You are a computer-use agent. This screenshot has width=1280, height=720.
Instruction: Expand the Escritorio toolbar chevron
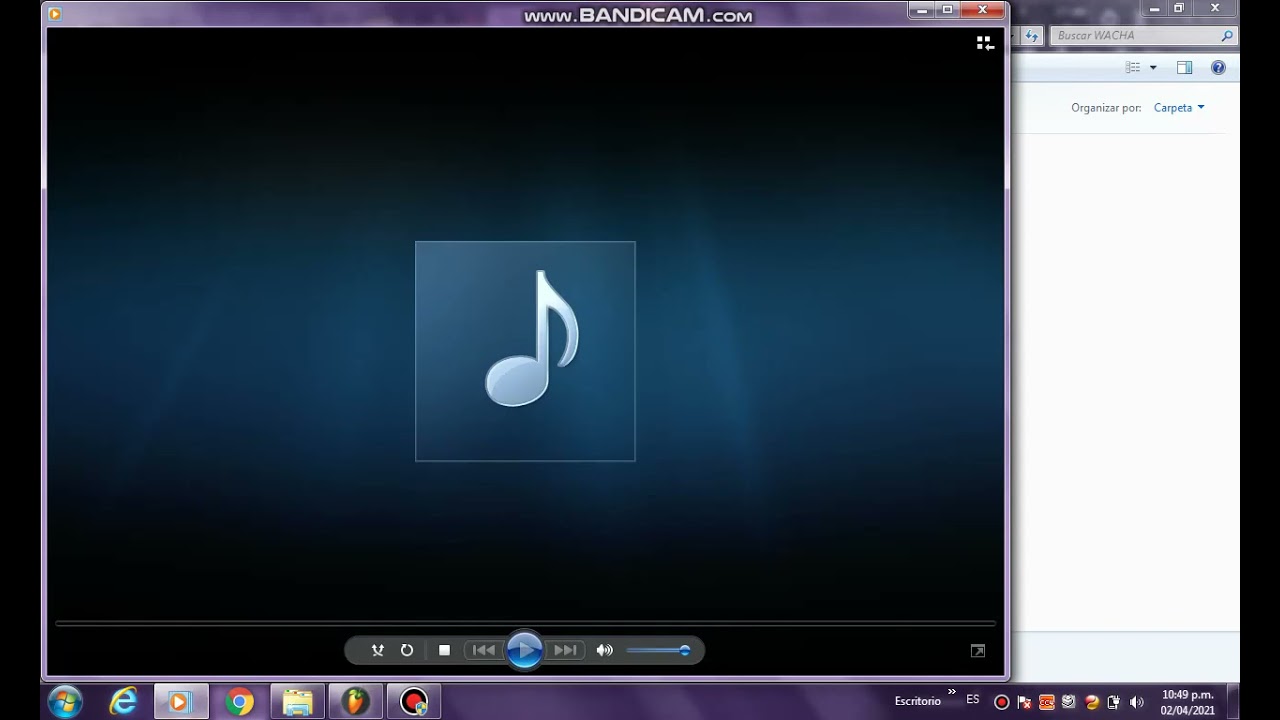[x=951, y=692]
